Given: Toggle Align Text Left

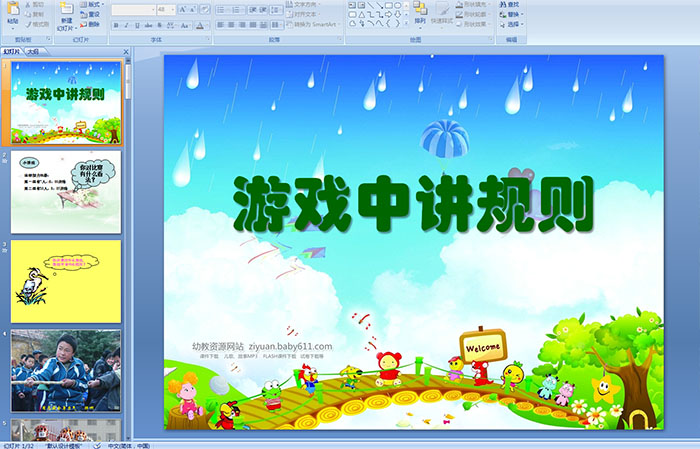Looking at the screenshot, I should pos(221,25).
